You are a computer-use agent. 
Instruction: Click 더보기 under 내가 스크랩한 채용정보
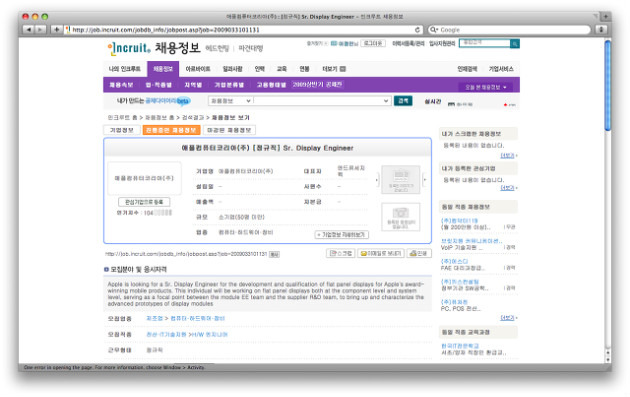pyautogui.click(x=508, y=156)
